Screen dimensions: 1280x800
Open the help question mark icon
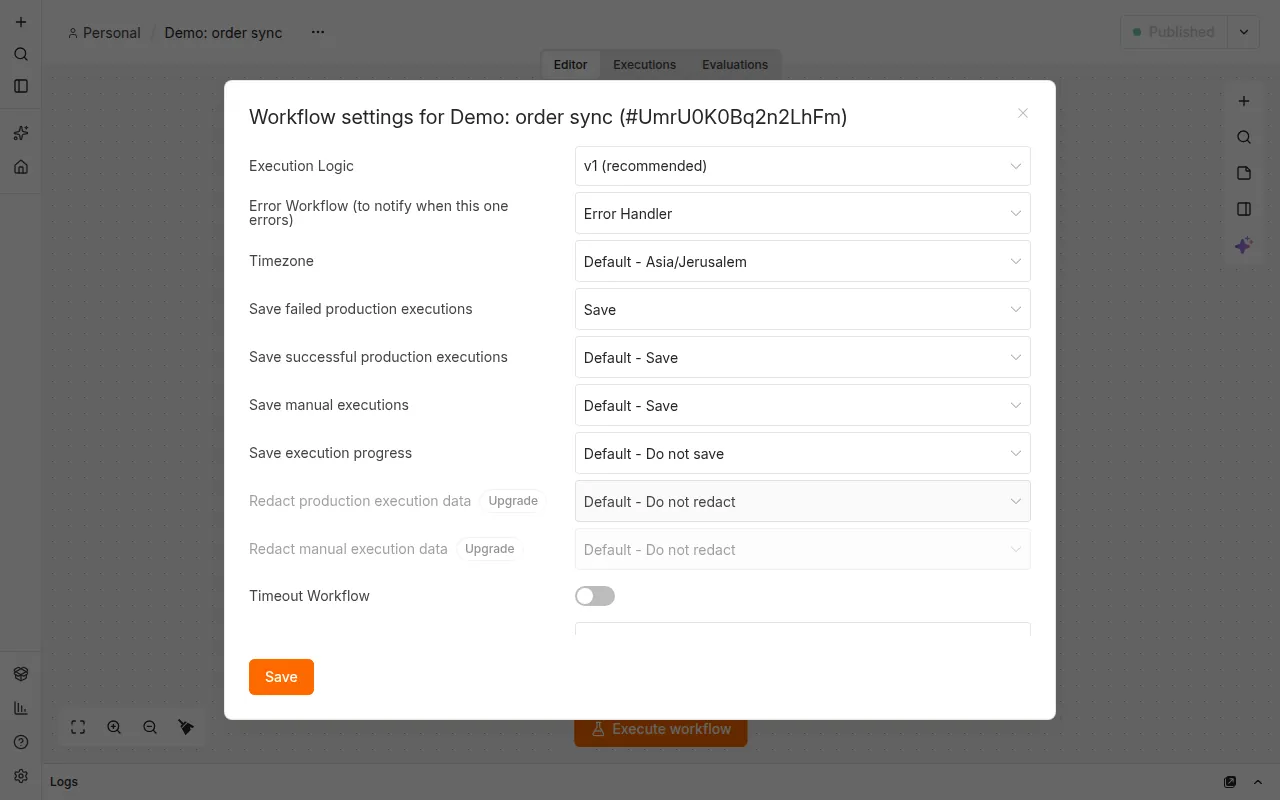21,742
